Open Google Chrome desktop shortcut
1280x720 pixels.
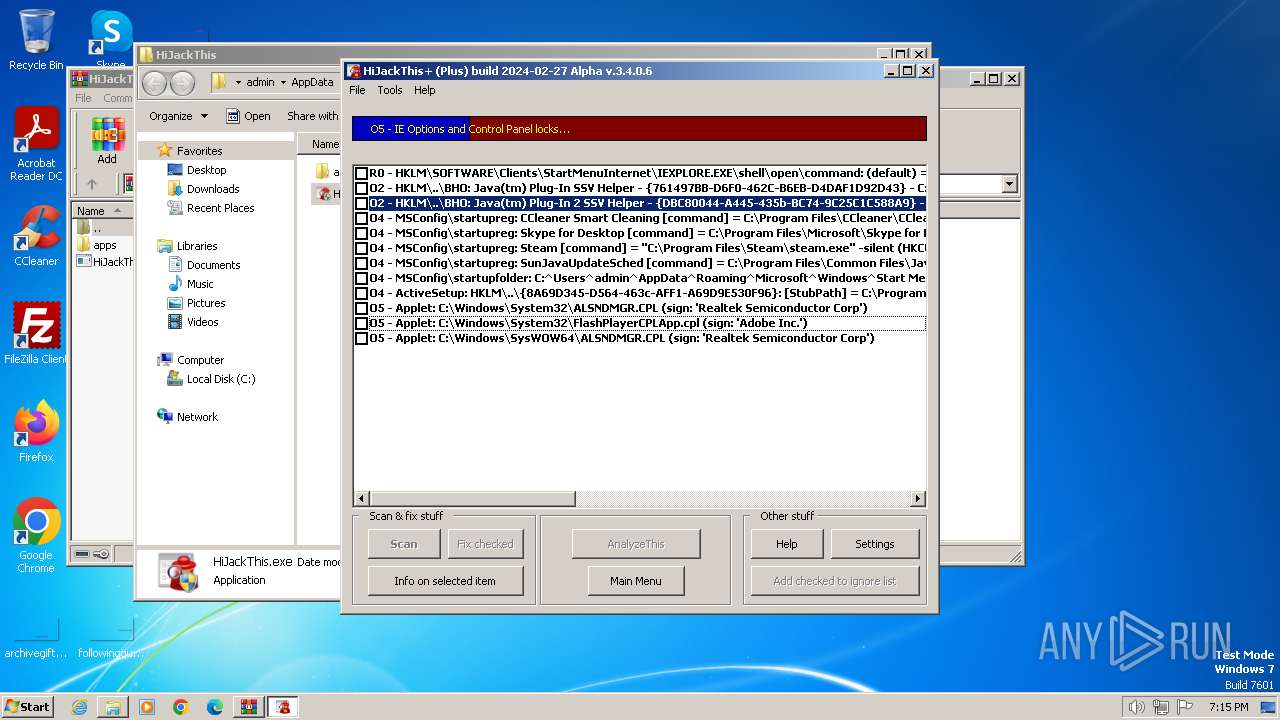[36, 536]
